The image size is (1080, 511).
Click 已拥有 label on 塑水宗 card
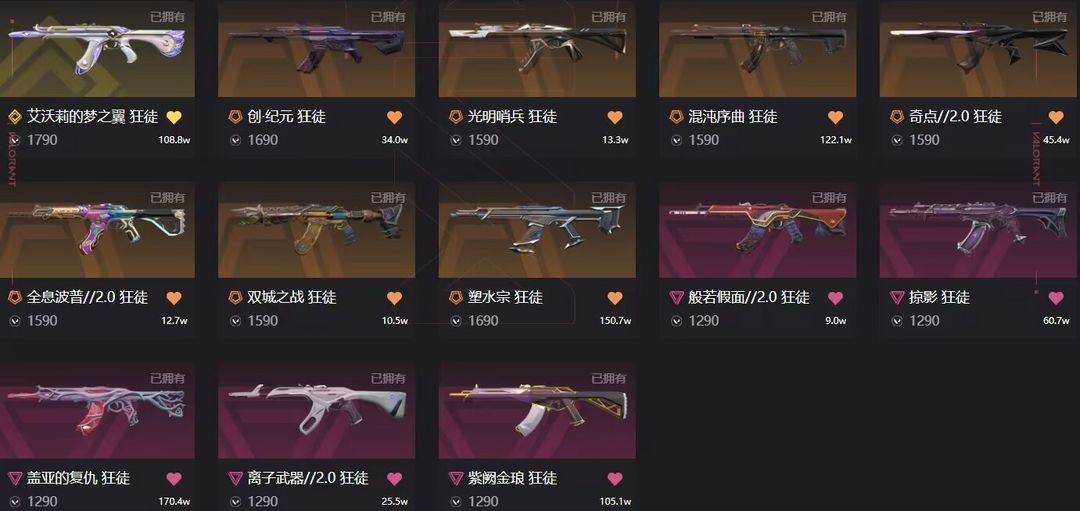point(609,198)
